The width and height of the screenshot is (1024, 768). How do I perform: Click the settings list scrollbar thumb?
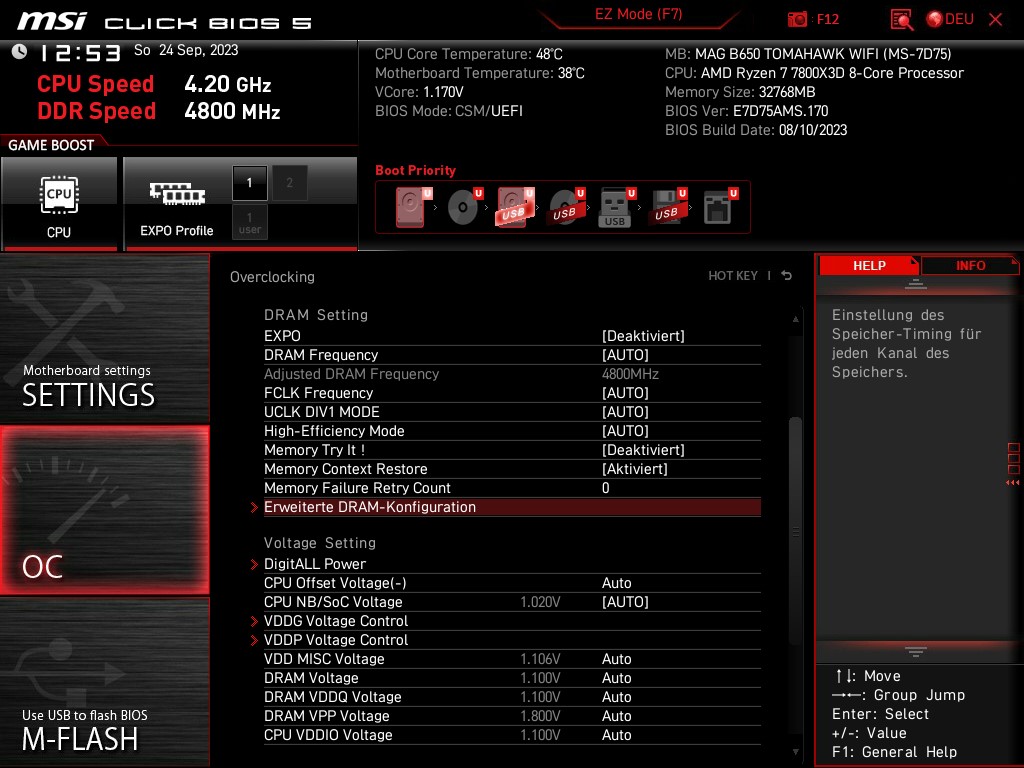click(795, 532)
